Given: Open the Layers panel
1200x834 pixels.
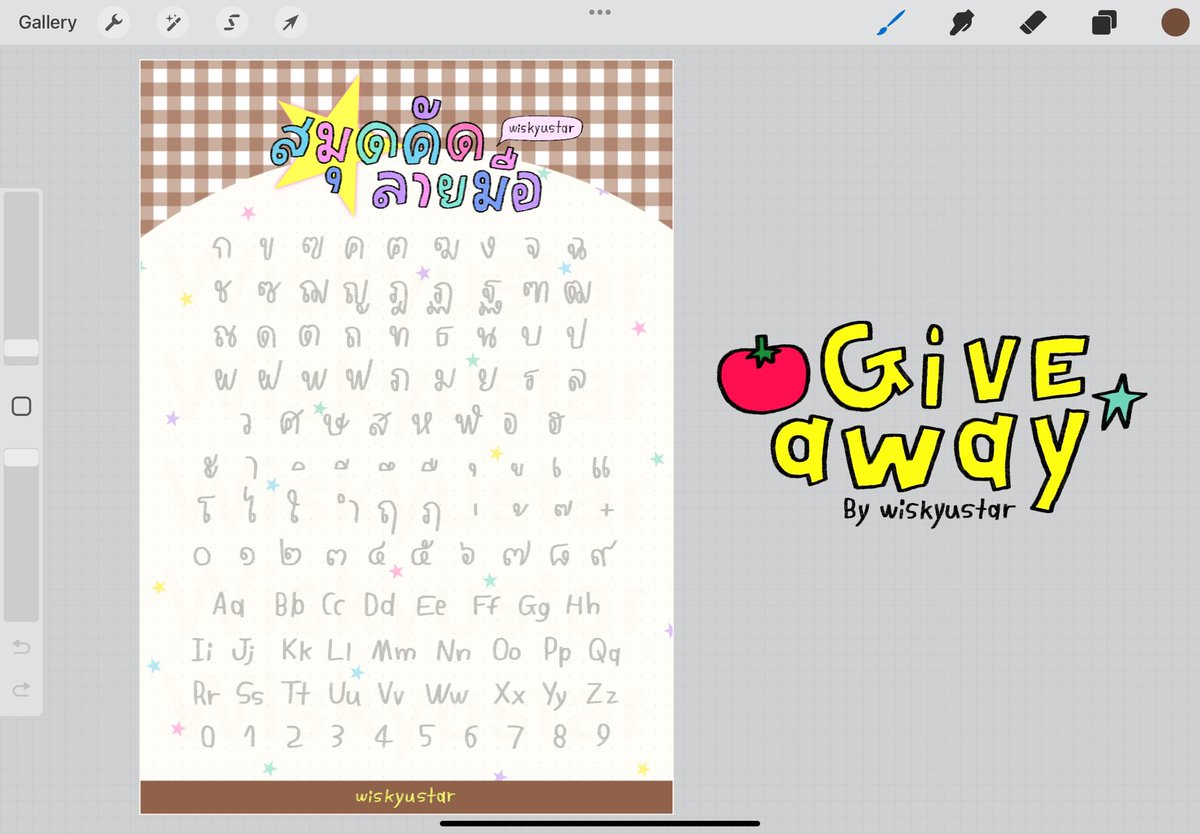Looking at the screenshot, I should pyautogui.click(x=1104, y=22).
